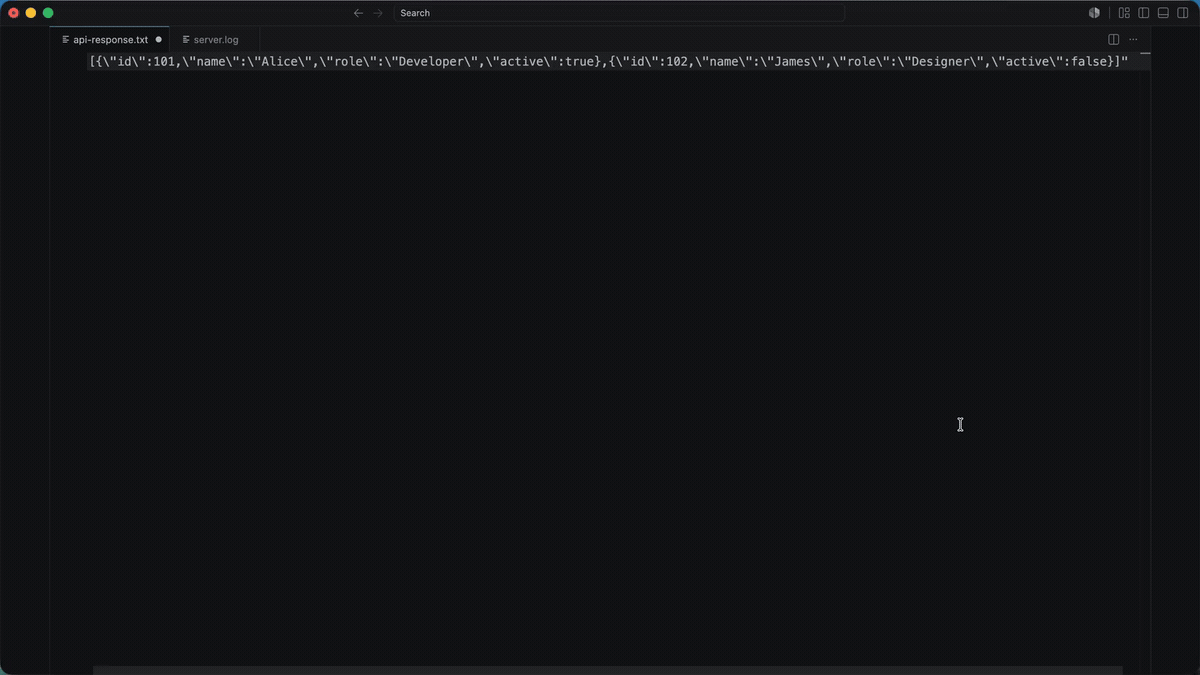Click the back navigation arrow
Image resolution: width=1200 pixels, height=675 pixels.
(358, 13)
